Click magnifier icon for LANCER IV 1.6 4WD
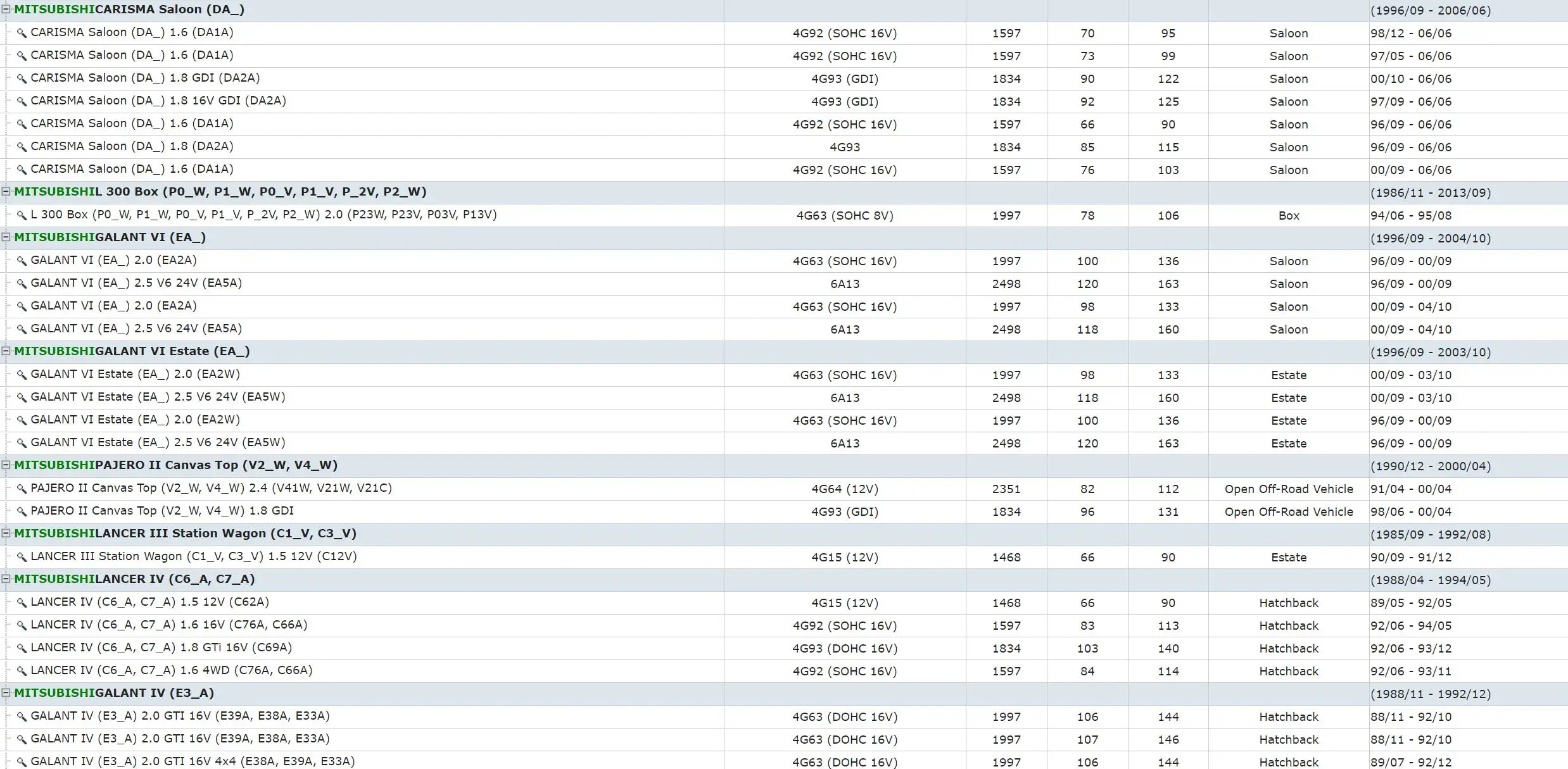This screenshot has height=769, width=1568. tap(22, 671)
